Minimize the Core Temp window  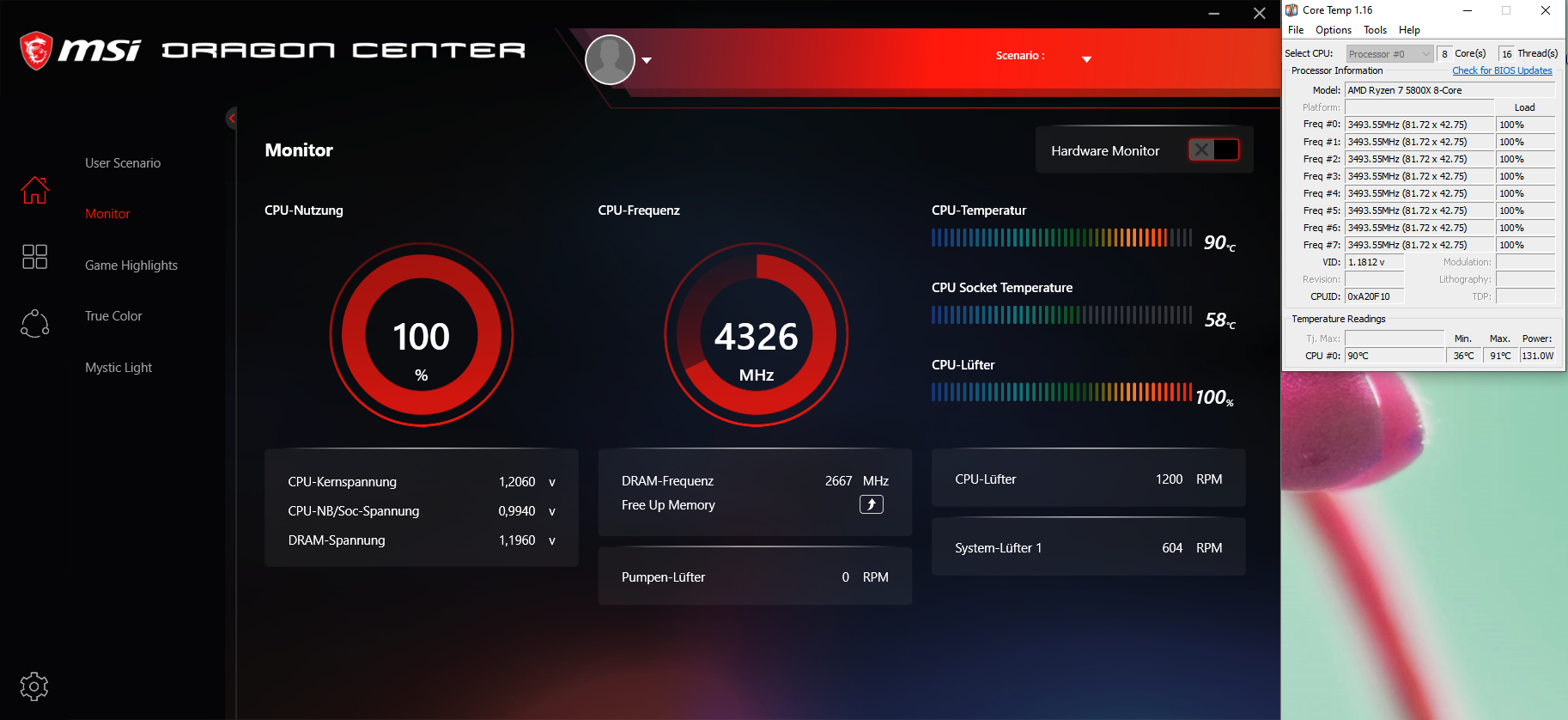click(1468, 10)
